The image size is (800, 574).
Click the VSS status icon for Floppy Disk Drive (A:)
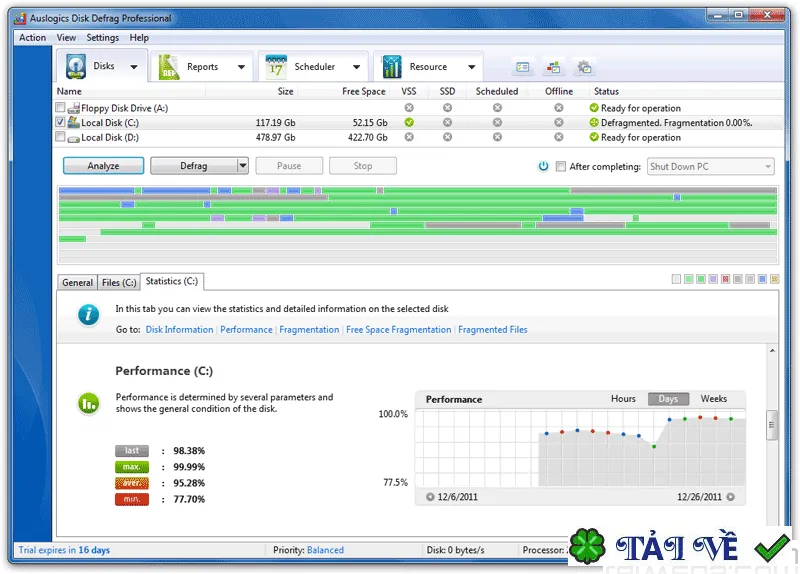(x=409, y=108)
